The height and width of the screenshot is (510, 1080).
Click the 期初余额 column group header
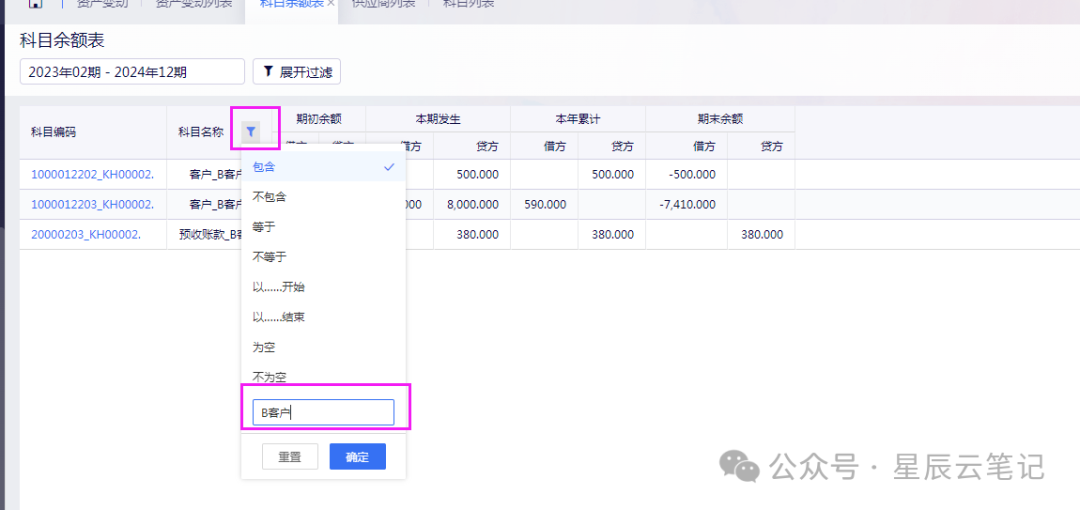pyautogui.click(x=319, y=119)
